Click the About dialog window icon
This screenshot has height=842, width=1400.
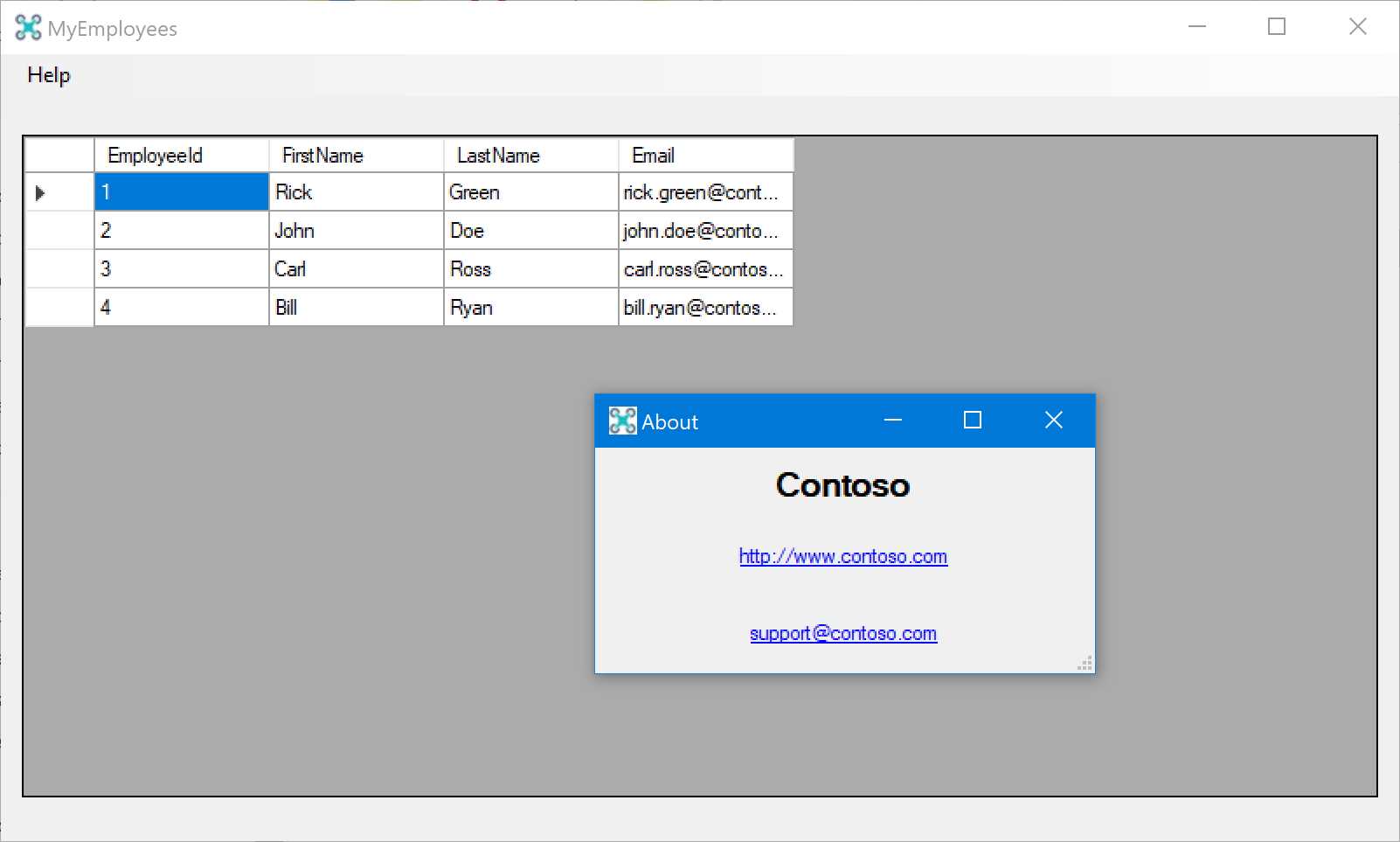[x=622, y=421]
